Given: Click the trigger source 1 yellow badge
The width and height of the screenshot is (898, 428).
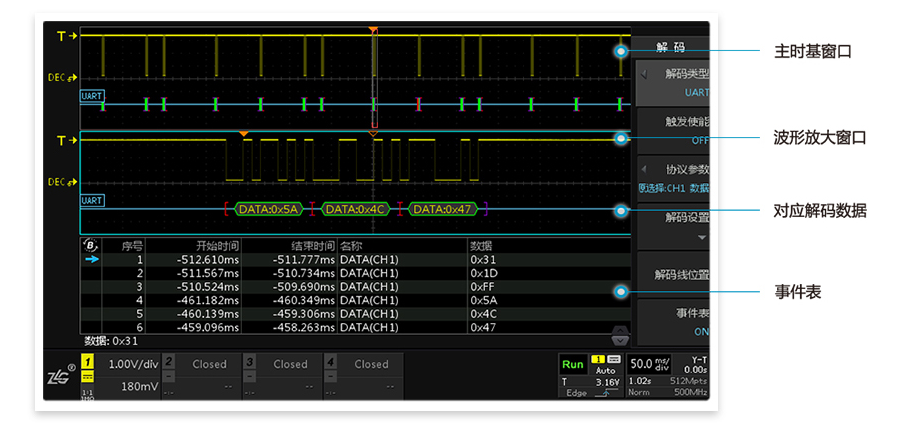Looking at the screenshot, I should [x=596, y=359].
